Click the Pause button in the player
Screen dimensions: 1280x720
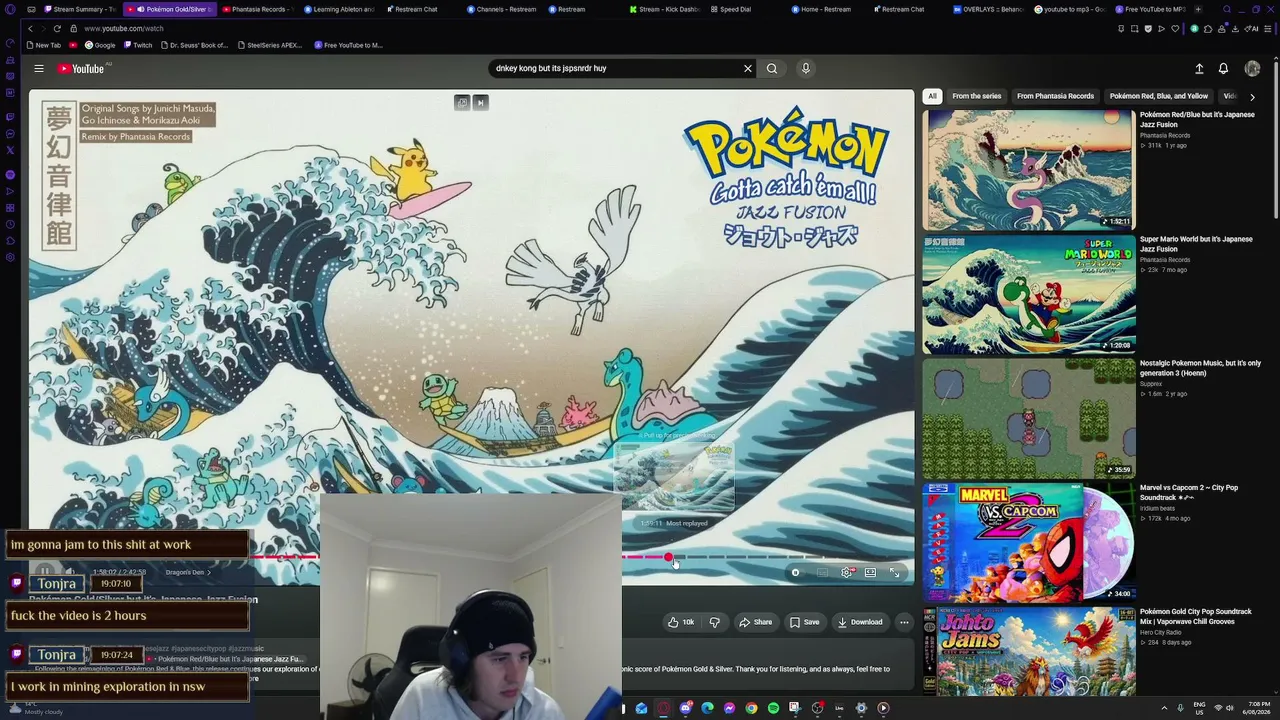[47, 572]
